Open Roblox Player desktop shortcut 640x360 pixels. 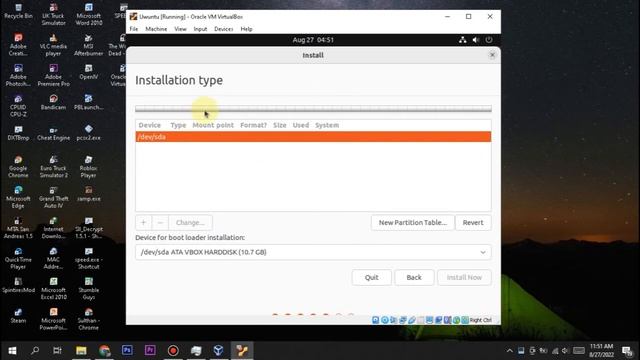point(89,167)
